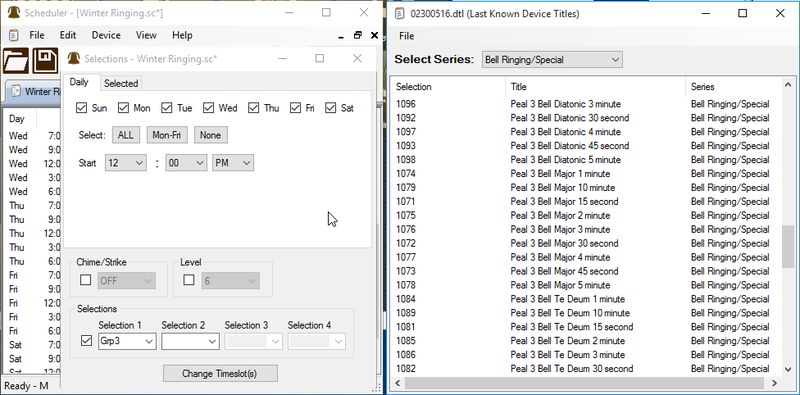The width and height of the screenshot is (800, 395).
Task: Toggle the Thu day checkbox
Action: tap(254, 108)
